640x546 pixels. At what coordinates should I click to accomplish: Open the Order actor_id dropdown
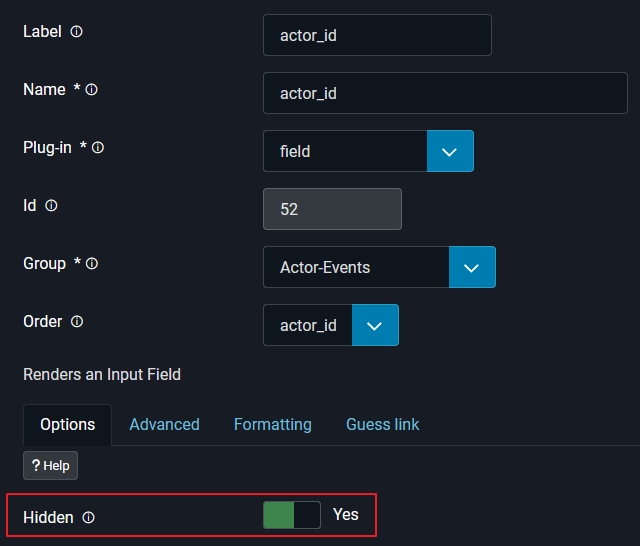point(375,326)
